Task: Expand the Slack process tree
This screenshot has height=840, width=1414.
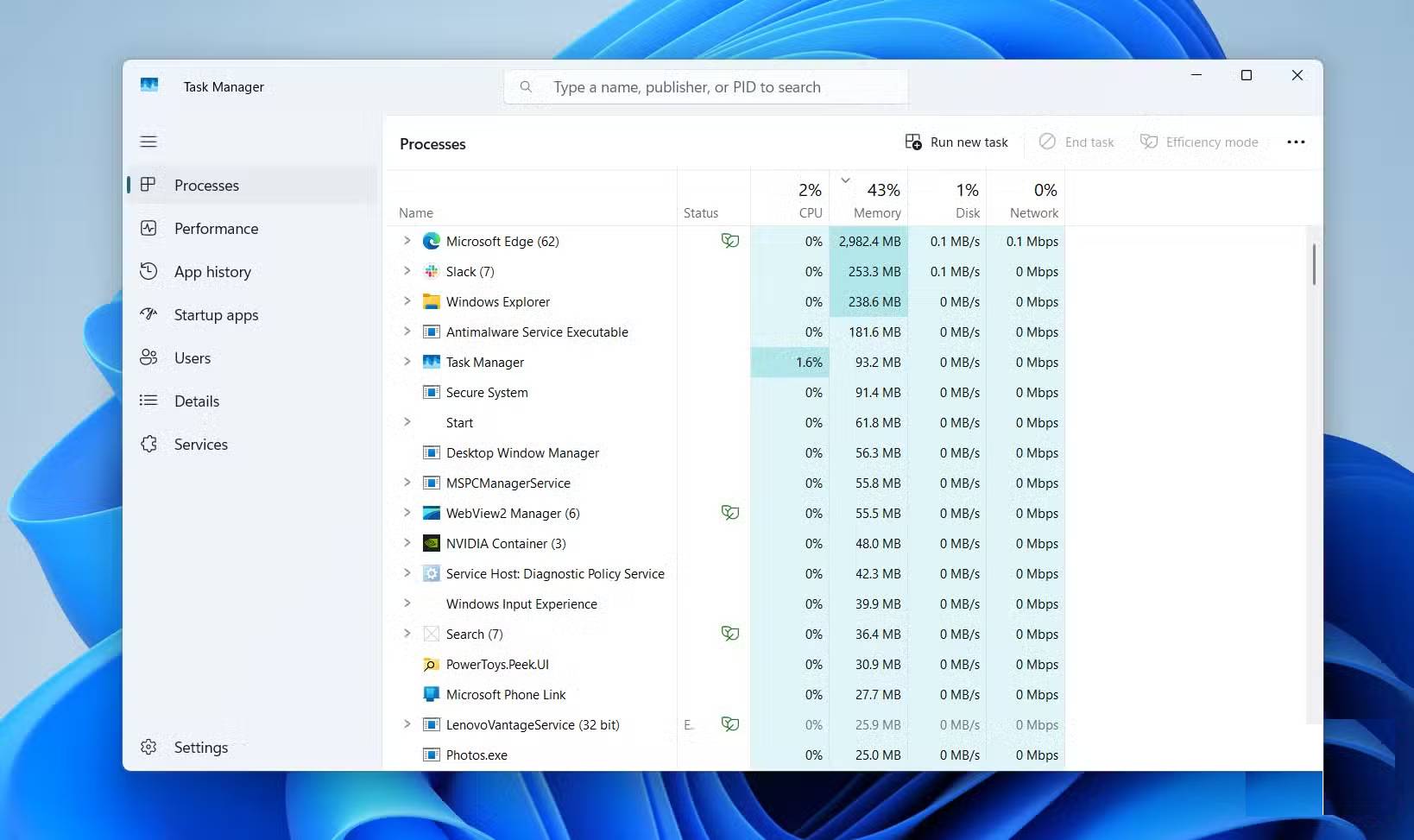Action: click(407, 271)
